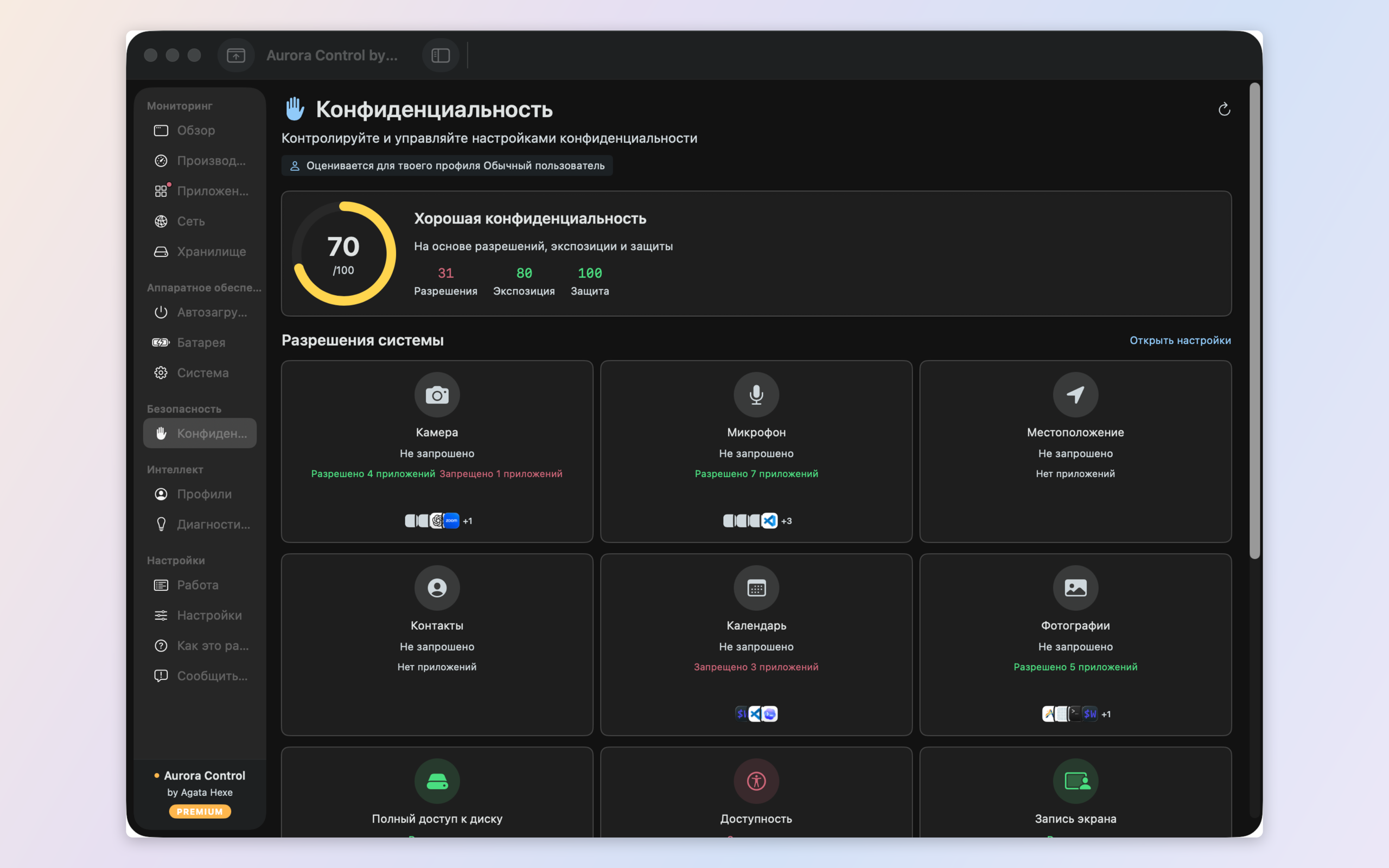This screenshot has width=1389, height=868.
Task: Click the Местоположение arrow icon
Action: point(1075,395)
